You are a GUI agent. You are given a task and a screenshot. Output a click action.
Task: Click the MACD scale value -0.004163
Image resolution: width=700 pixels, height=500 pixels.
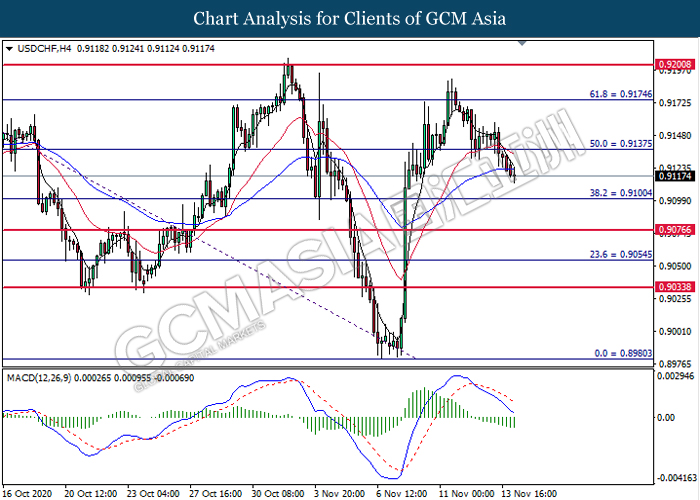(x=677, y=478)
